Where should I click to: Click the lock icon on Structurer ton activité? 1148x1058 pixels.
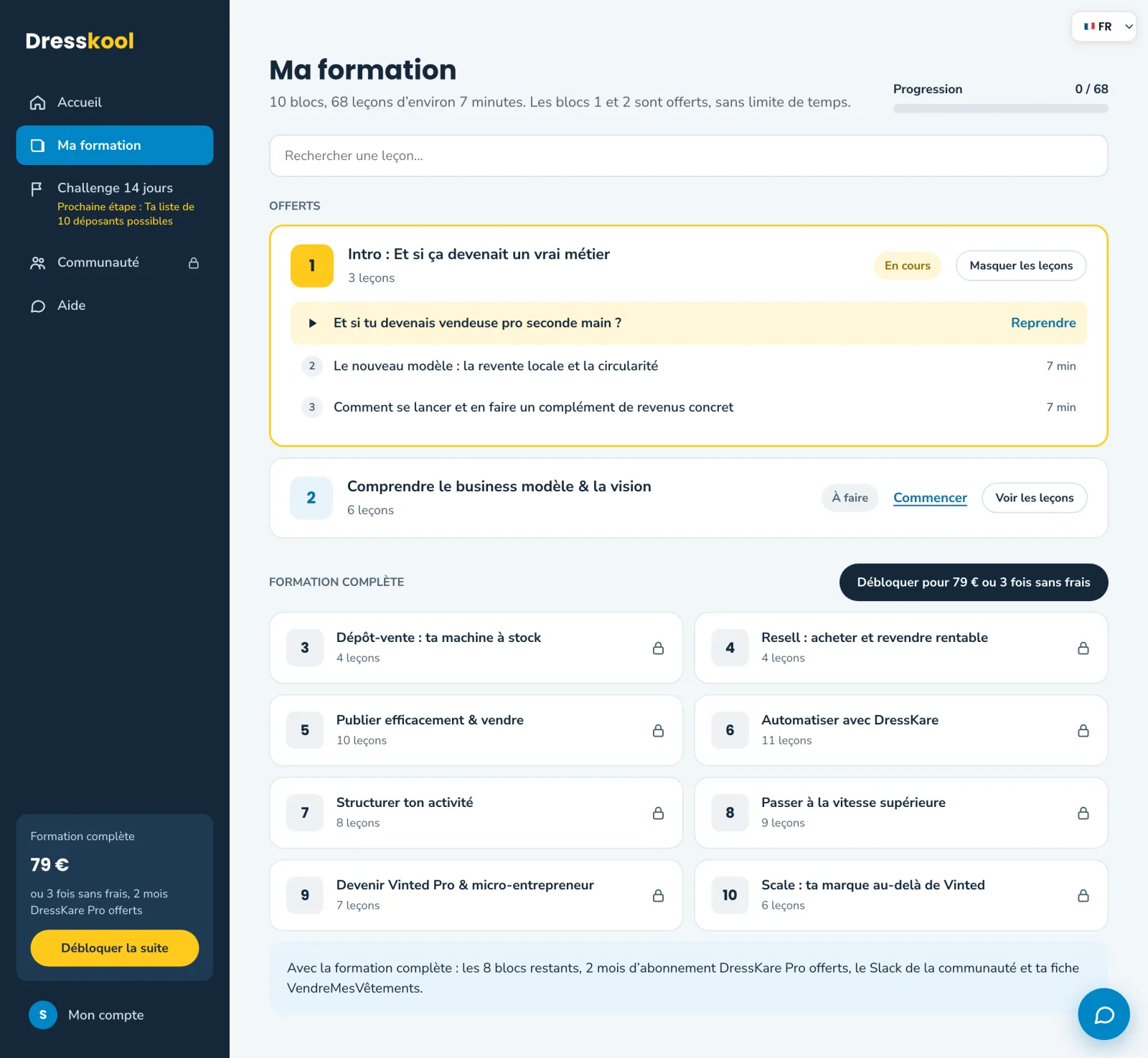[x=658, y=813]
